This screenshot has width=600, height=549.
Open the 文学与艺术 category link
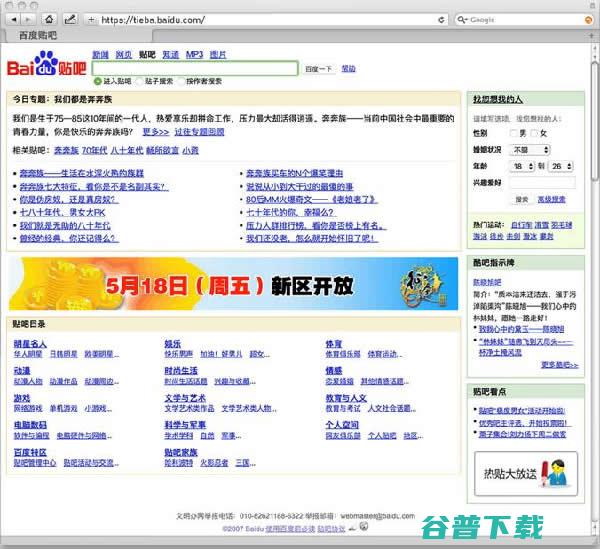(185, 398)
